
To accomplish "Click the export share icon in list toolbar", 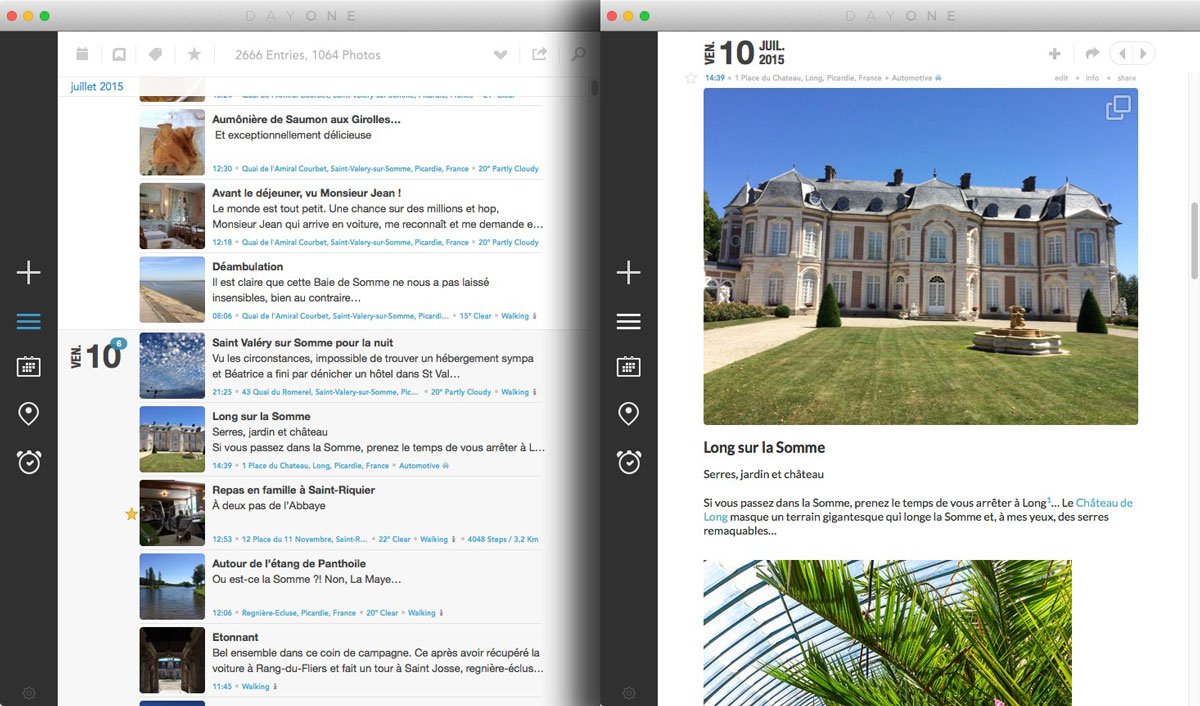I will pyautogui.click(x=539, y=54).
